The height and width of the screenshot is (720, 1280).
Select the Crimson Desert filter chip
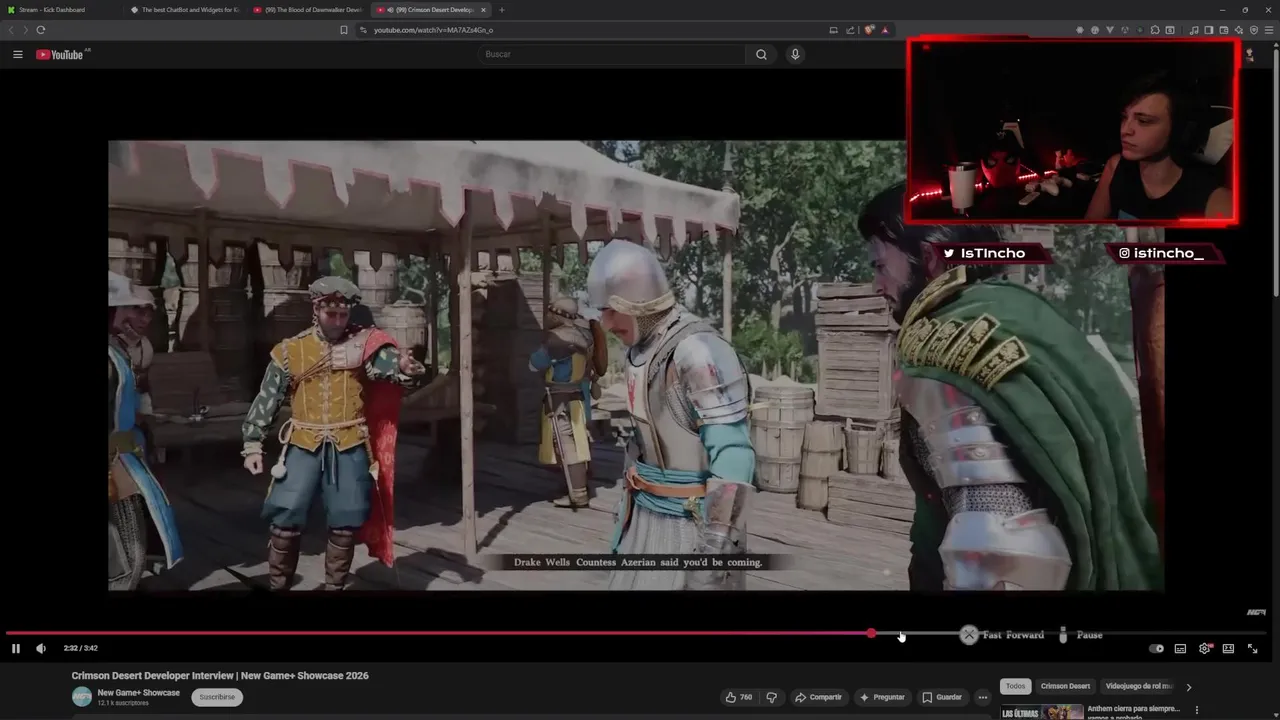coord(1065,686)
